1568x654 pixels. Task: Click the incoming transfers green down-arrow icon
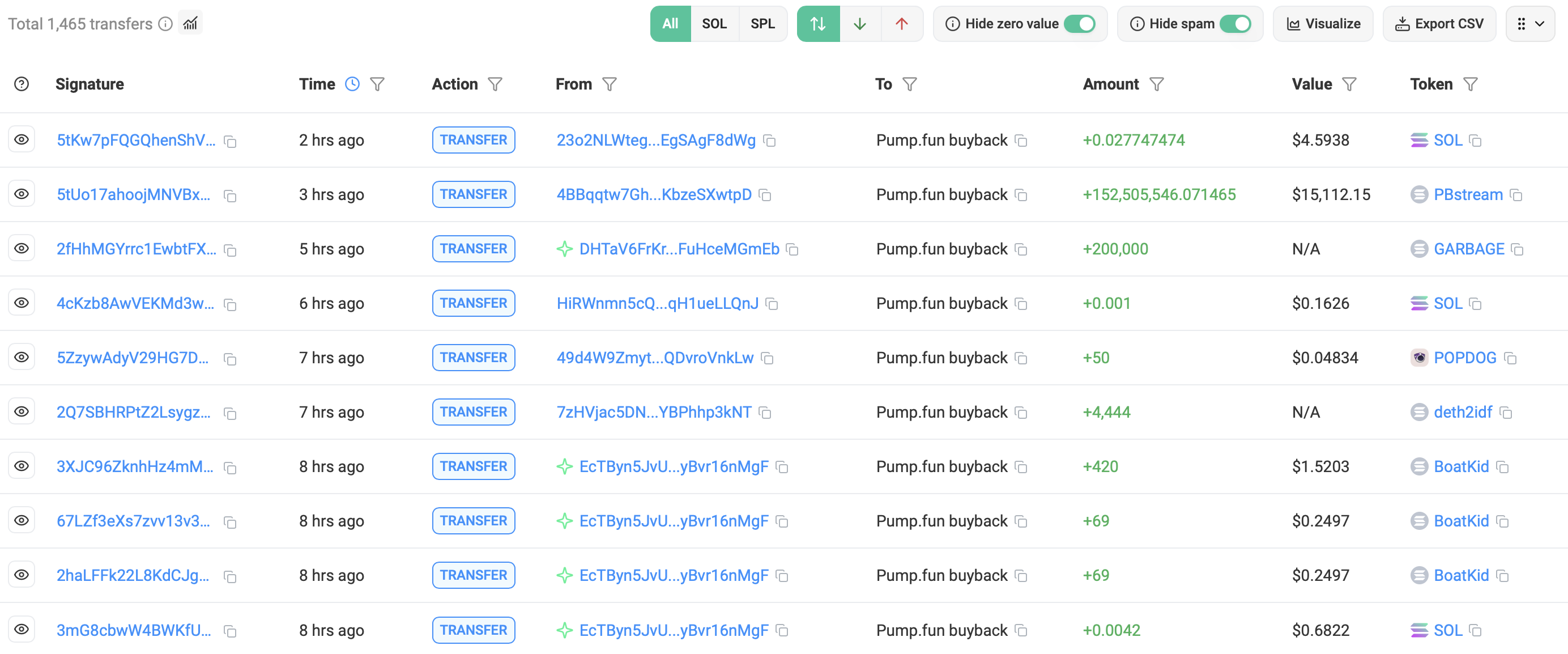coord(860,24)
